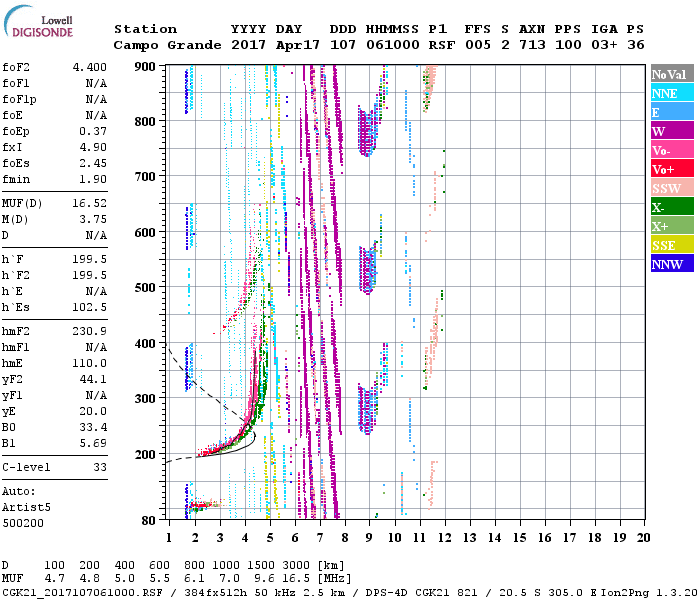Select the NoVal legend swatch
700x600 pixels.
click(671, 74)
